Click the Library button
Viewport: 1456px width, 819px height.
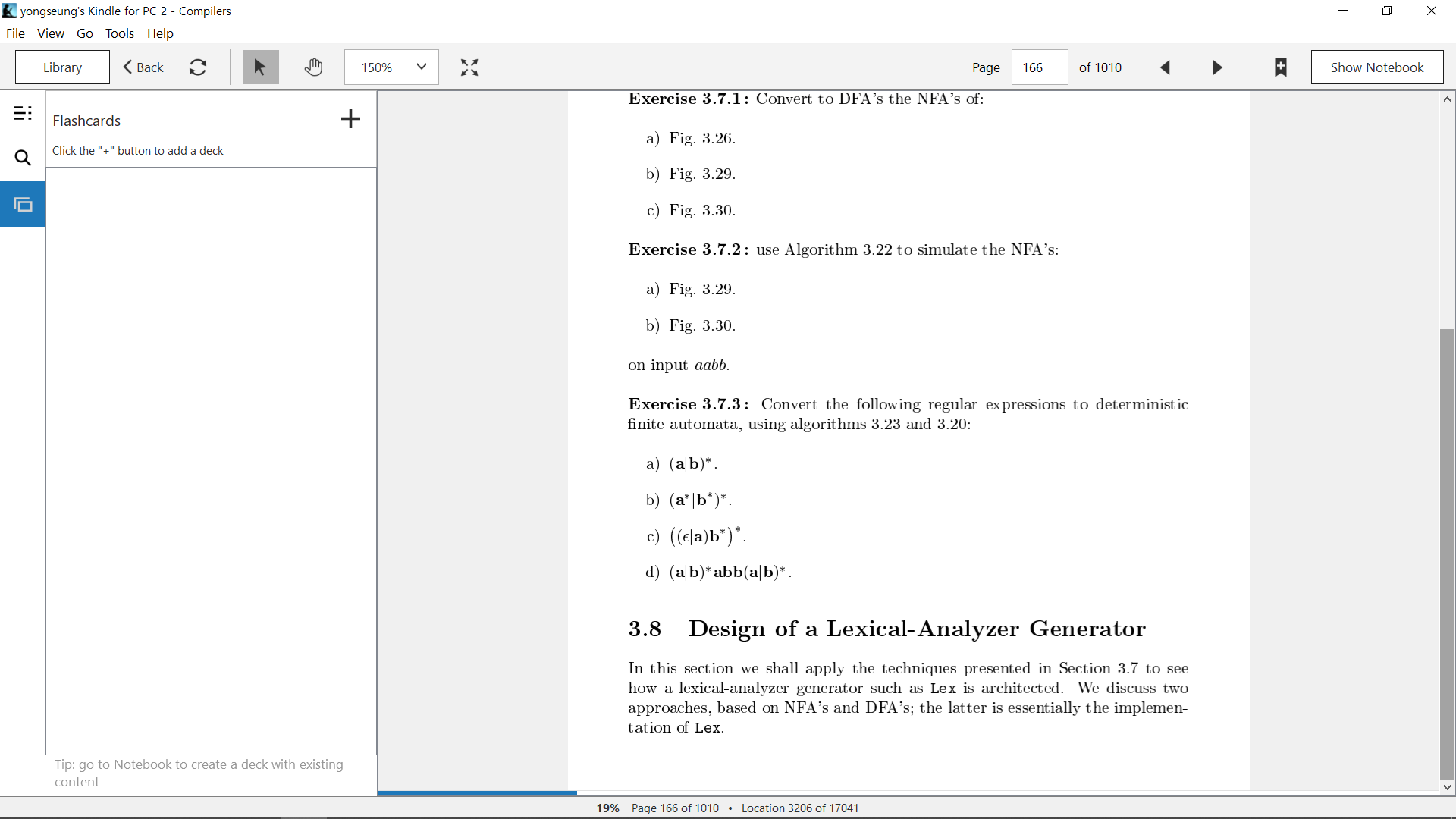tap(62, 67)
